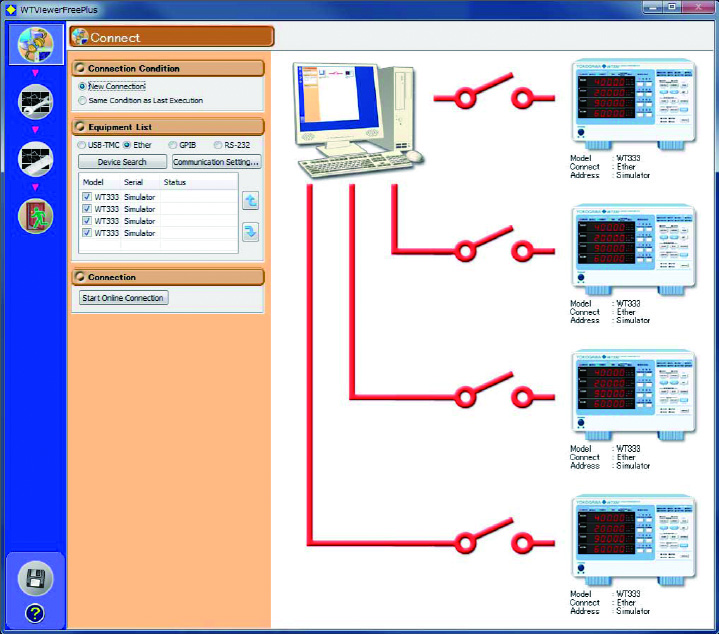Open help via question mark icon
The image size is (719, 634).
(35, 613)
